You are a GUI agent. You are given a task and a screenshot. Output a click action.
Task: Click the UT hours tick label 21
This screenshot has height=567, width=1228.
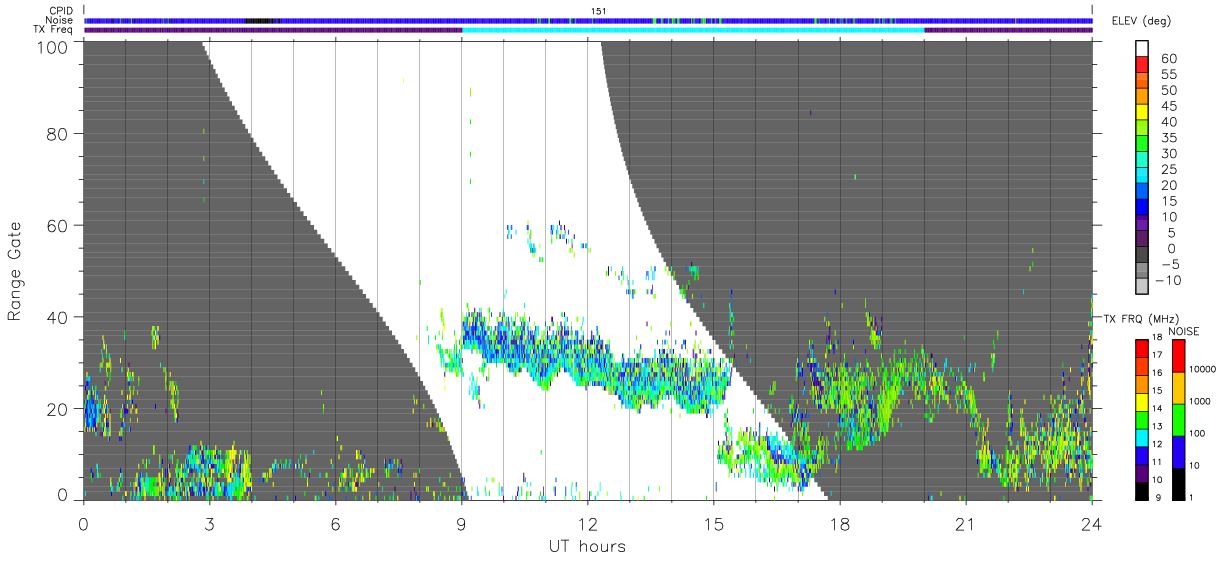[x=965, y=524]
